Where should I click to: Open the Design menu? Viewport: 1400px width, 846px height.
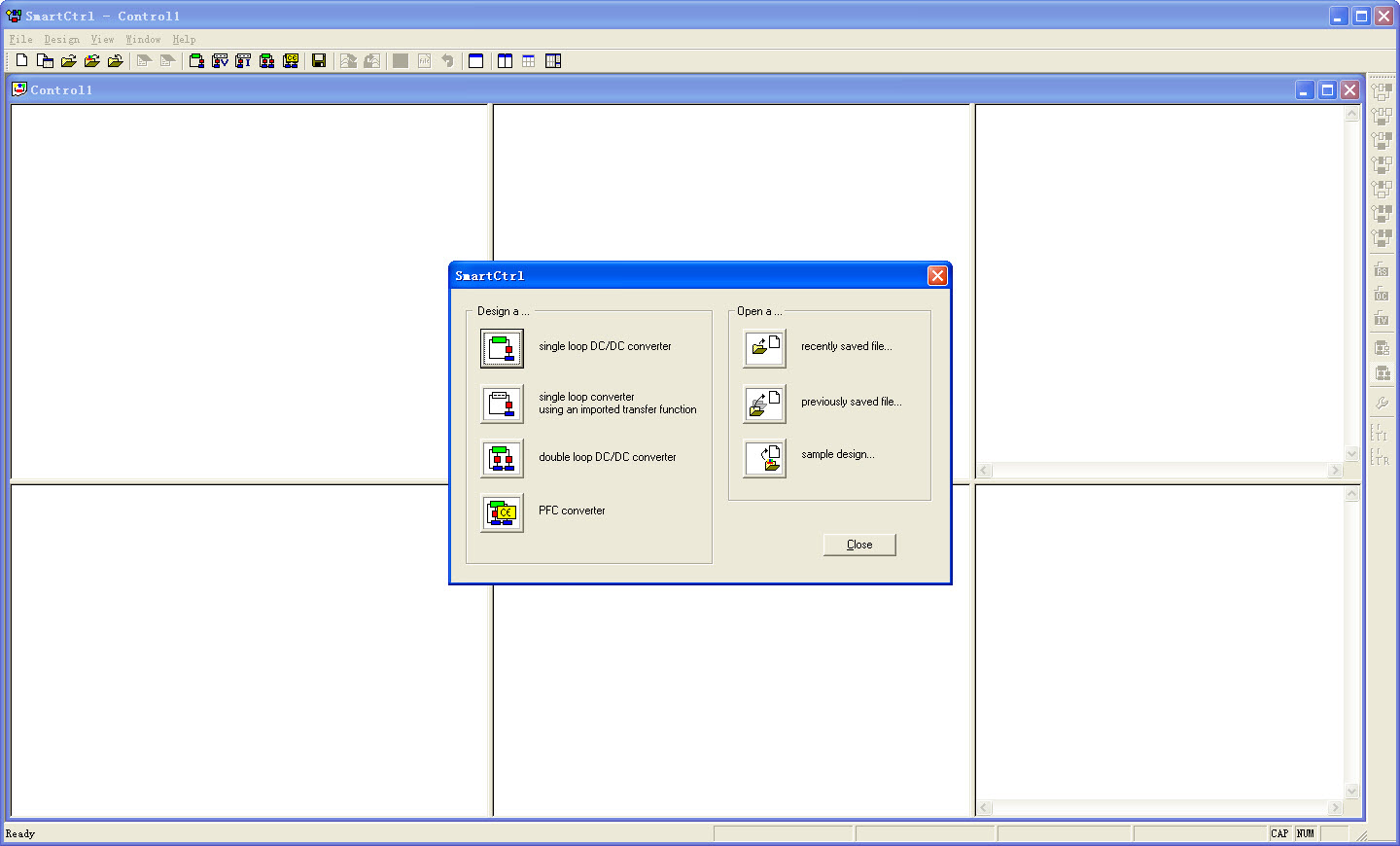click(62, 40)
